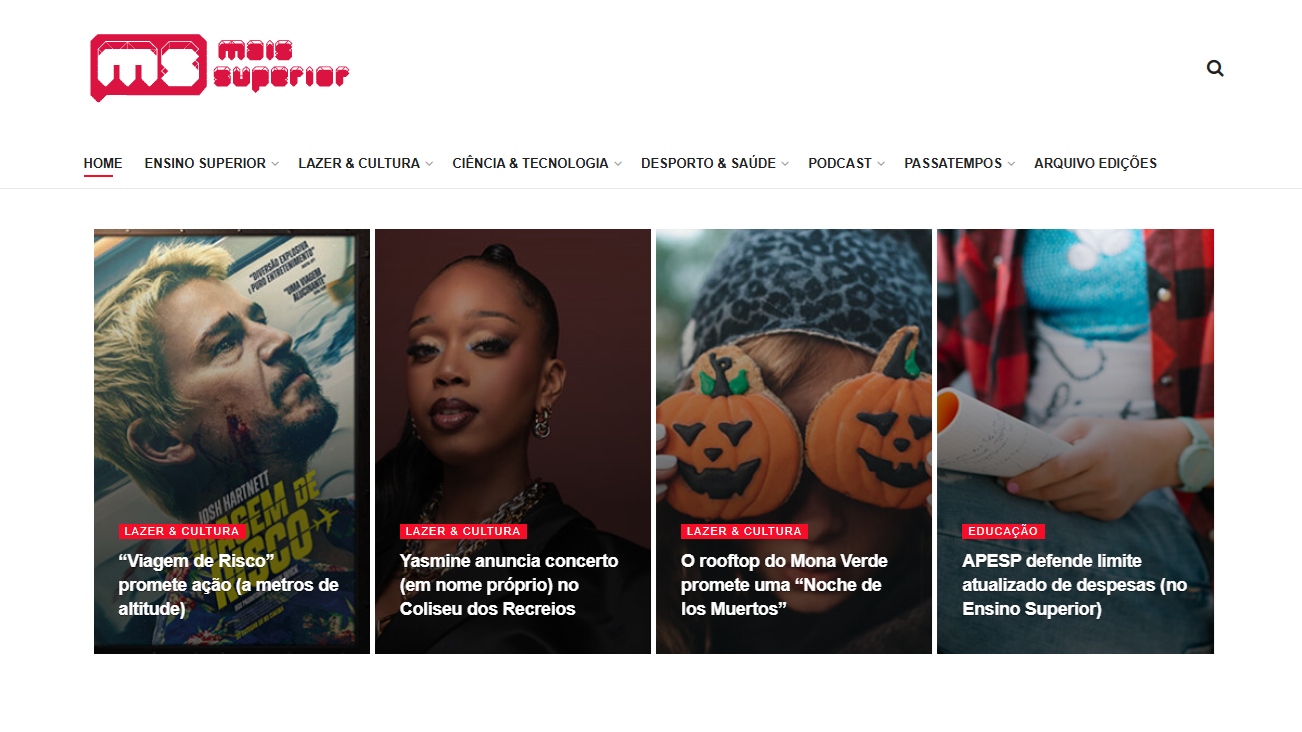This screenshot has height=732, width=1302.
Task: Expand the Lazer & Cultura menu chevron
Action: (429, 164)
